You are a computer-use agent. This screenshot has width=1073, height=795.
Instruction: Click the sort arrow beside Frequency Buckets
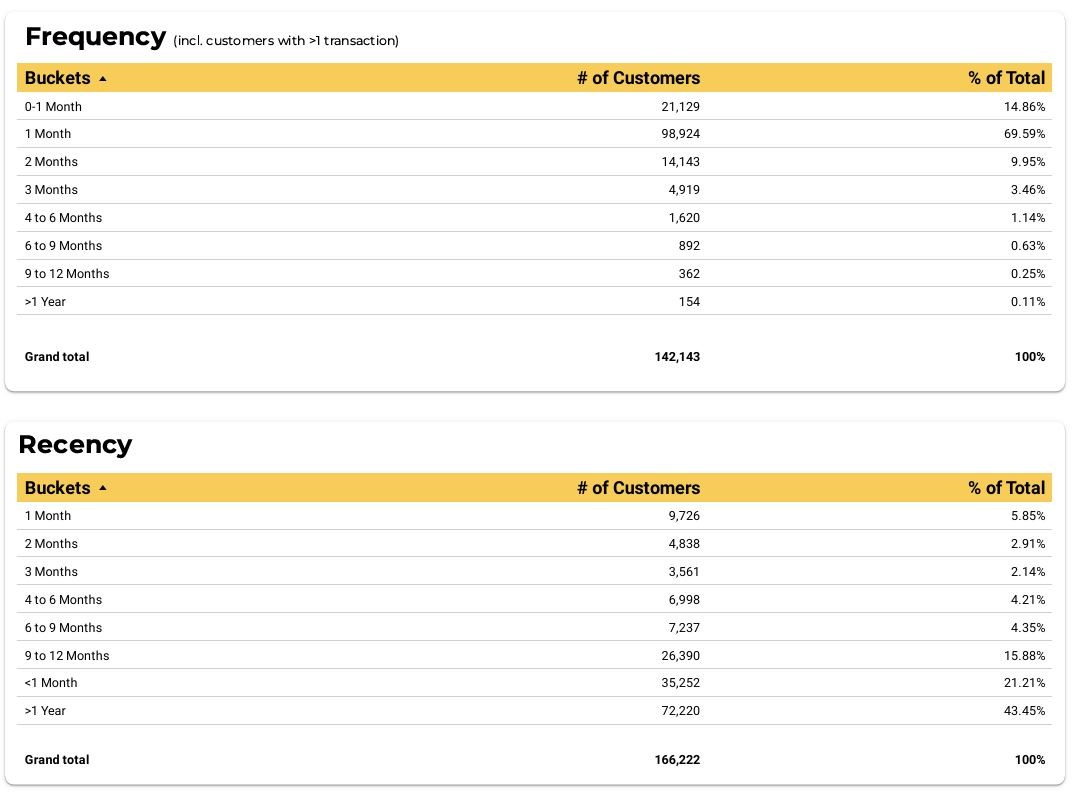103,79
